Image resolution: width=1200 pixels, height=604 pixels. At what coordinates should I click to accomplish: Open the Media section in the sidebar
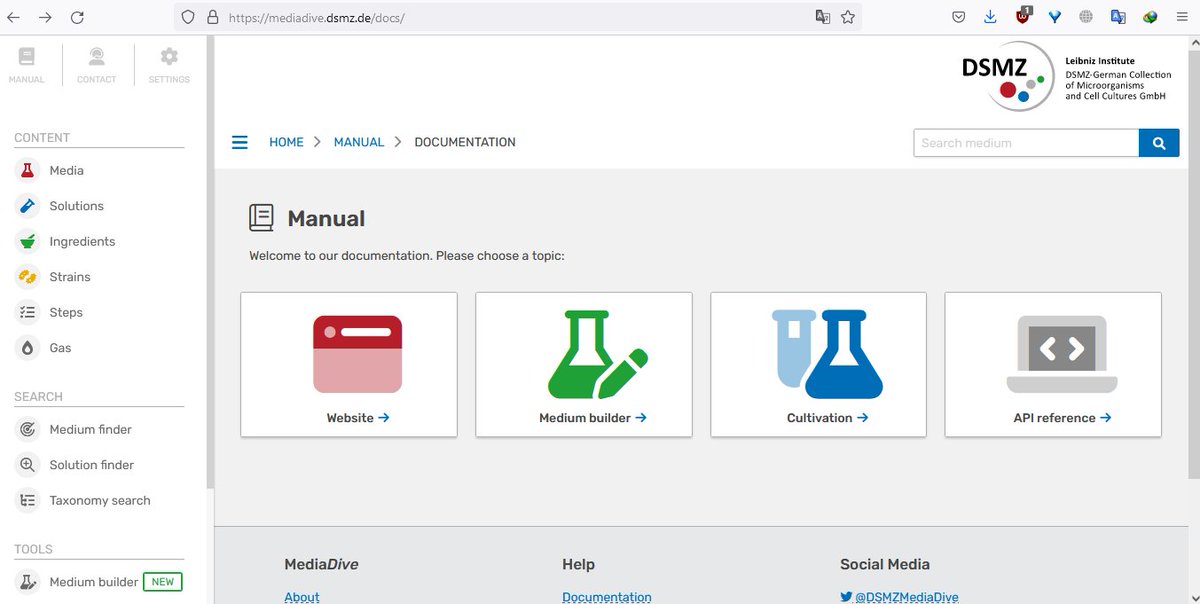66,170
